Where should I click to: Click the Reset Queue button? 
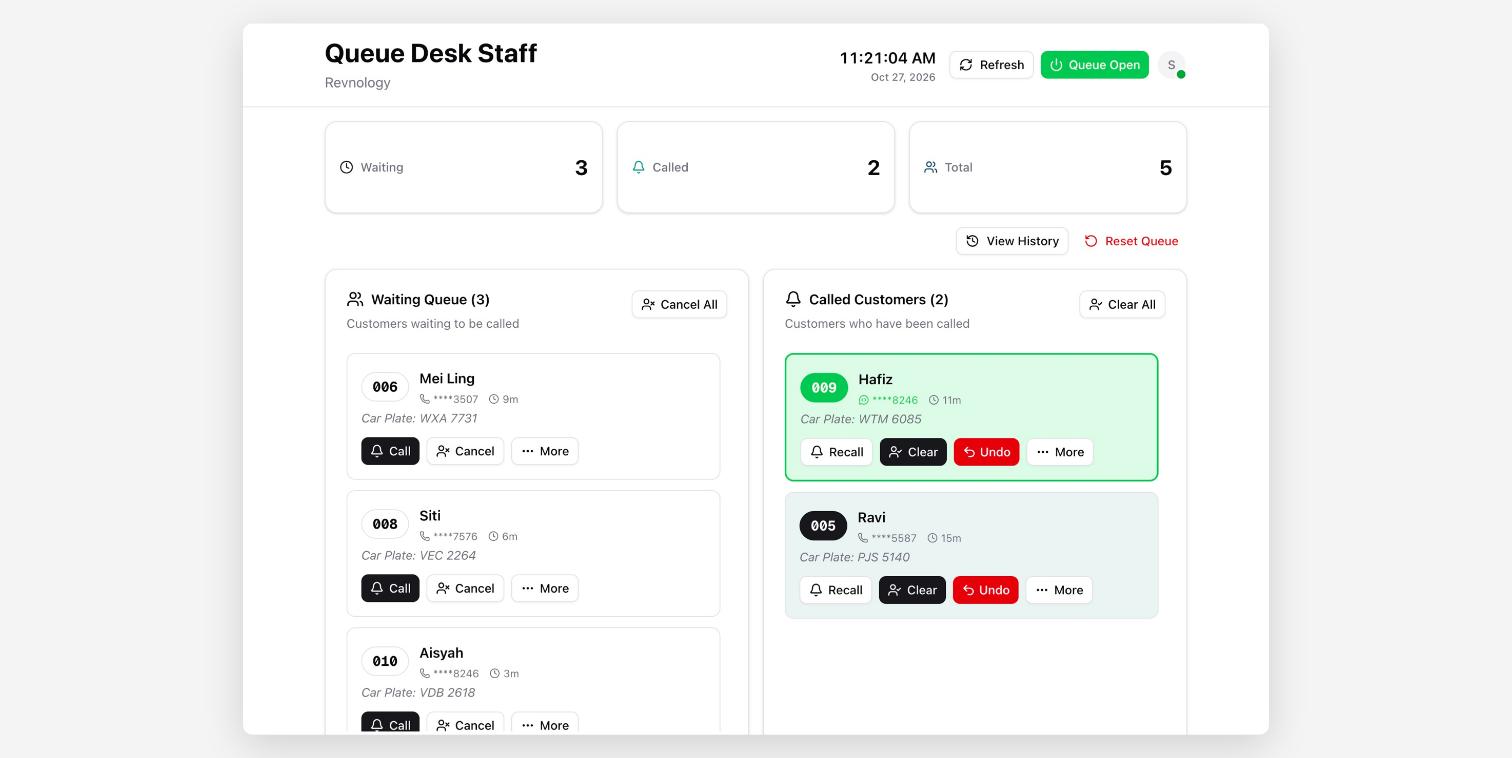(x=1131, y=241)
